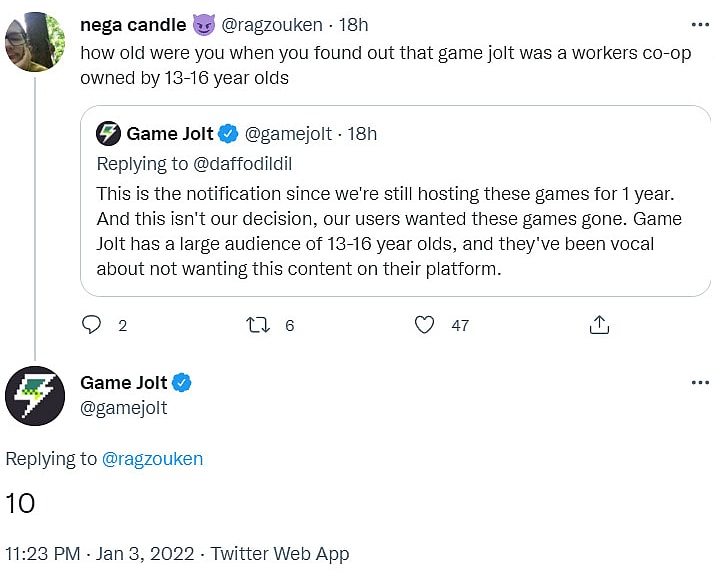Like the tweet with heart icon
This screenshot has width=715, height=571.
coord(425,325)
